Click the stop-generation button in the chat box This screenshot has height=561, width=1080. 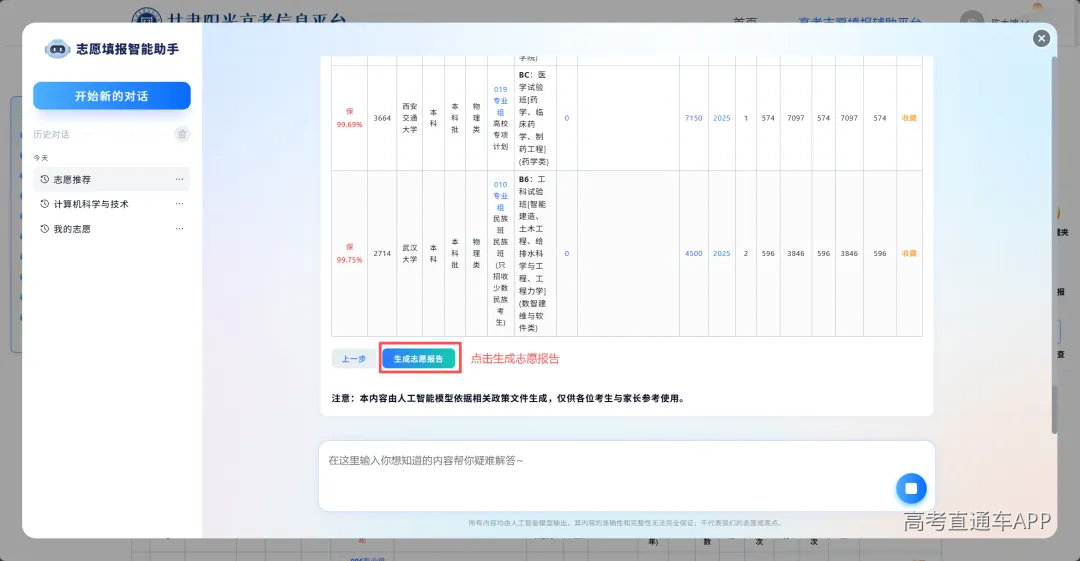[911, 489]
